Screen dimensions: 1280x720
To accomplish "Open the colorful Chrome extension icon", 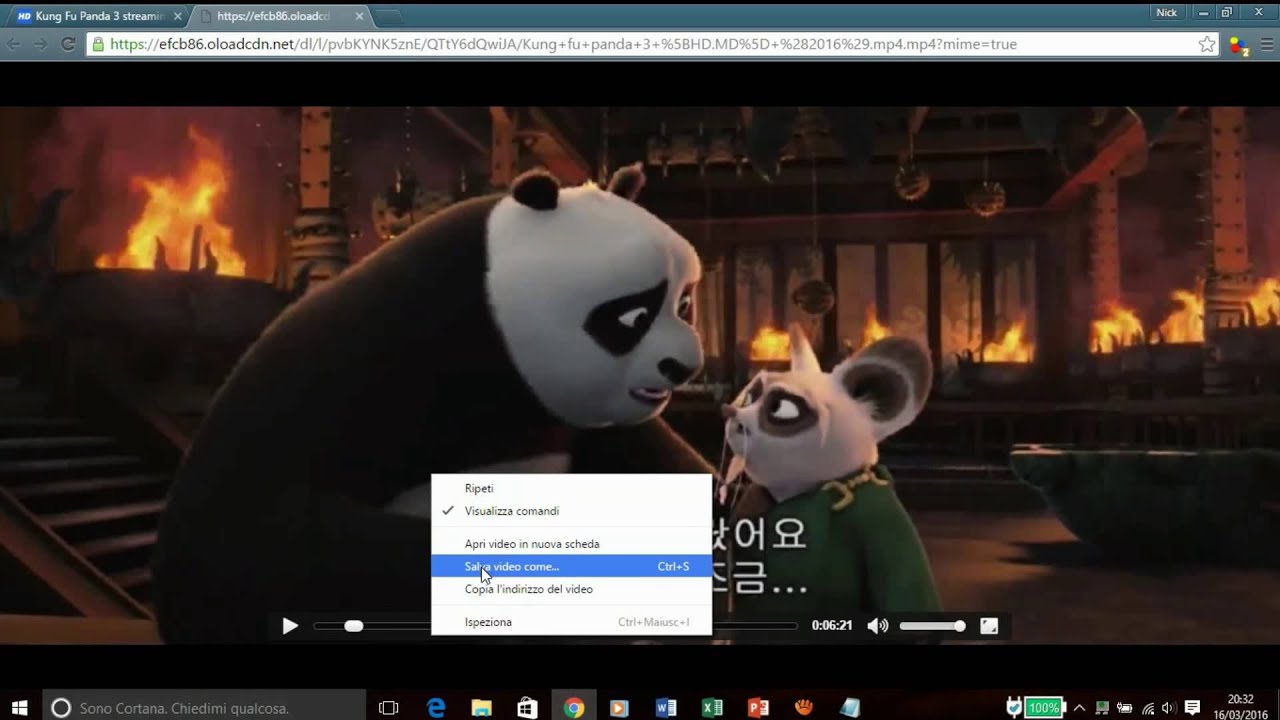I will [x=1238, y=45].
